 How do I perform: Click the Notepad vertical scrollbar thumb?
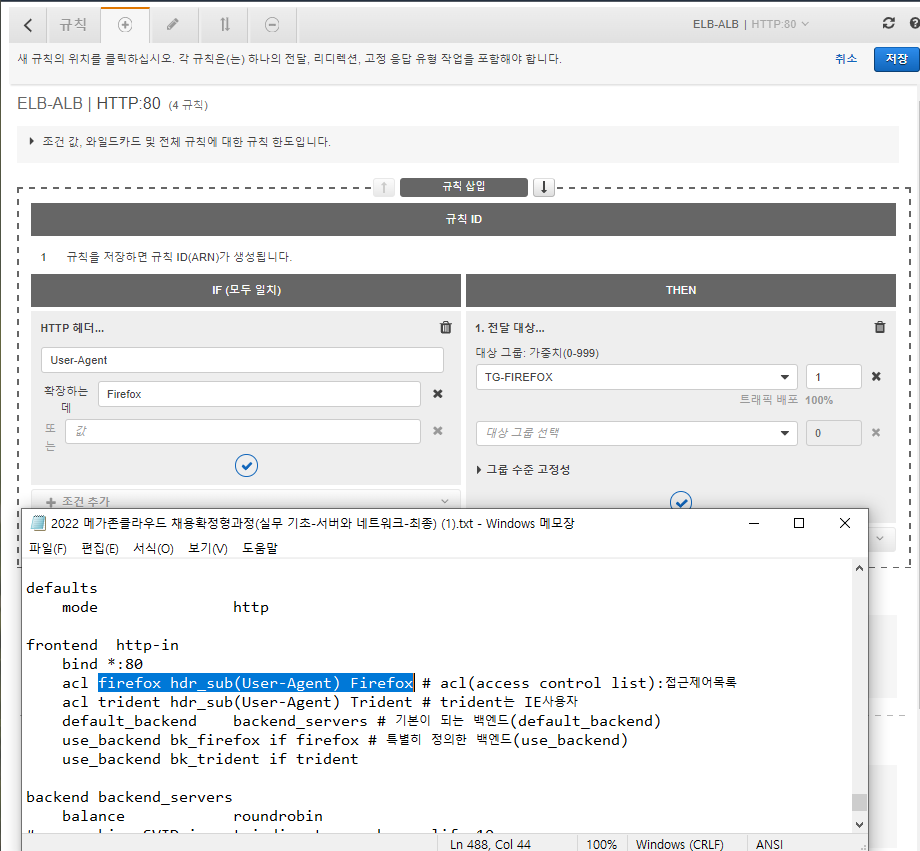pyautogui.click(x=859, y=802)
